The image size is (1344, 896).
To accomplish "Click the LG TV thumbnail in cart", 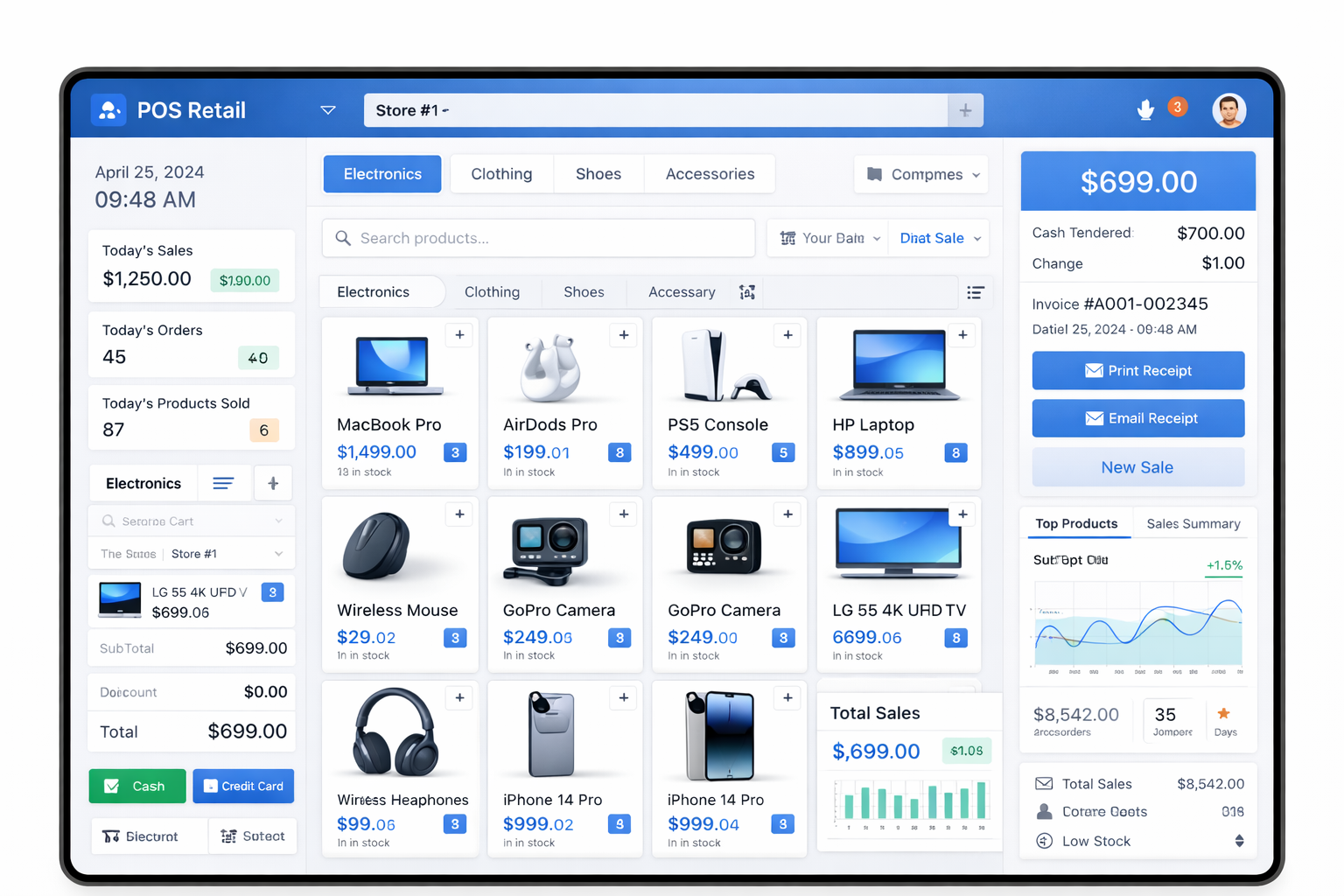I will click(x=120, y=600).
